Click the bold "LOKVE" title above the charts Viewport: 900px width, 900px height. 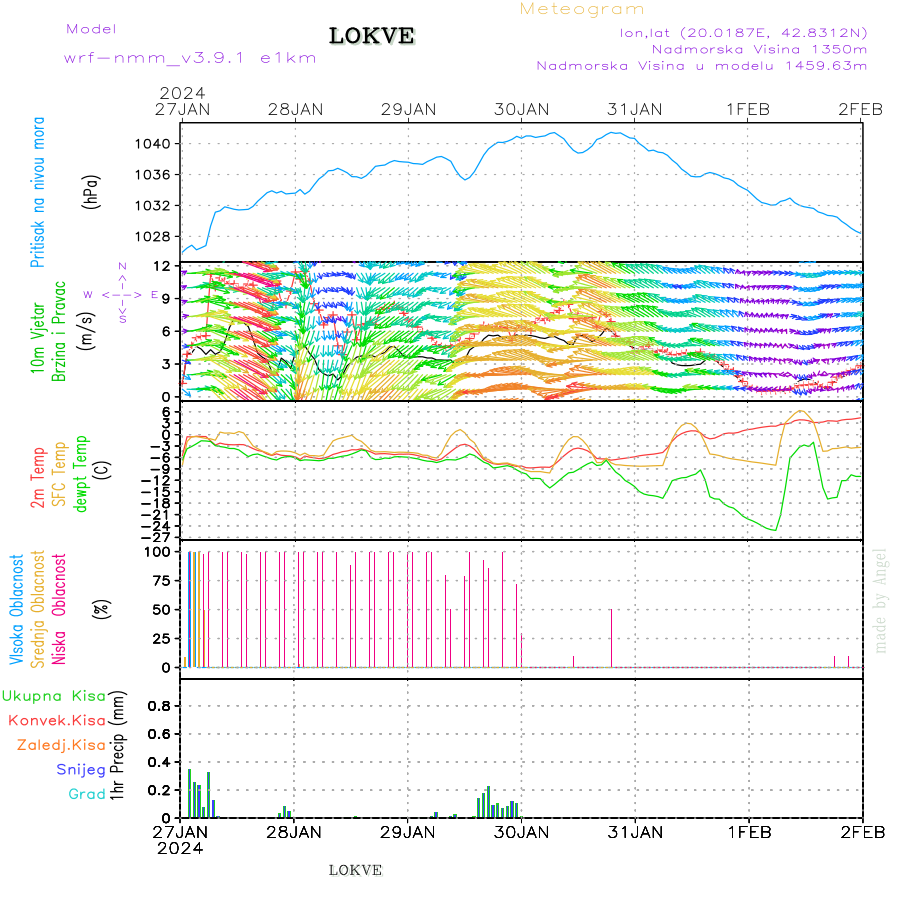click(x=371, y=36)
